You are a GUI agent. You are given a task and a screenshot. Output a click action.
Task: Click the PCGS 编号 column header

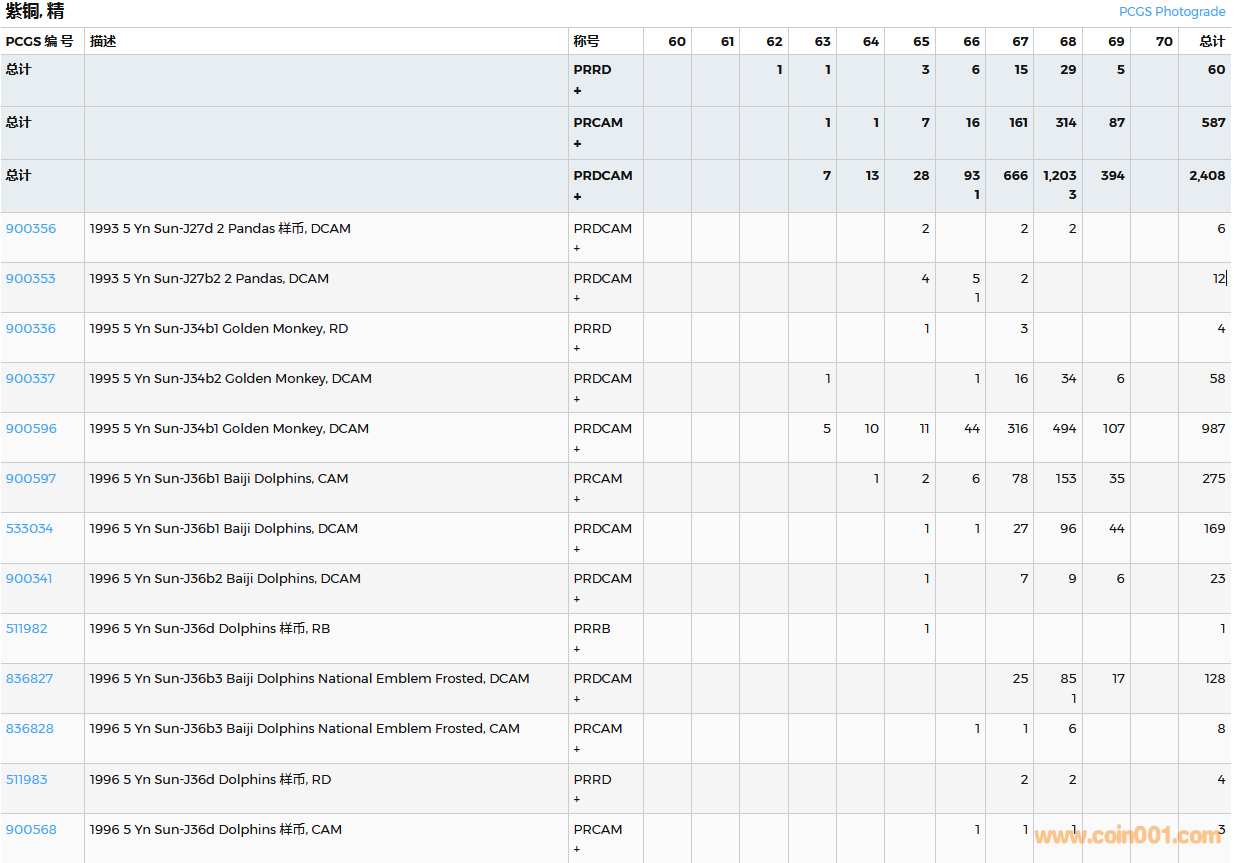[40, 42]
